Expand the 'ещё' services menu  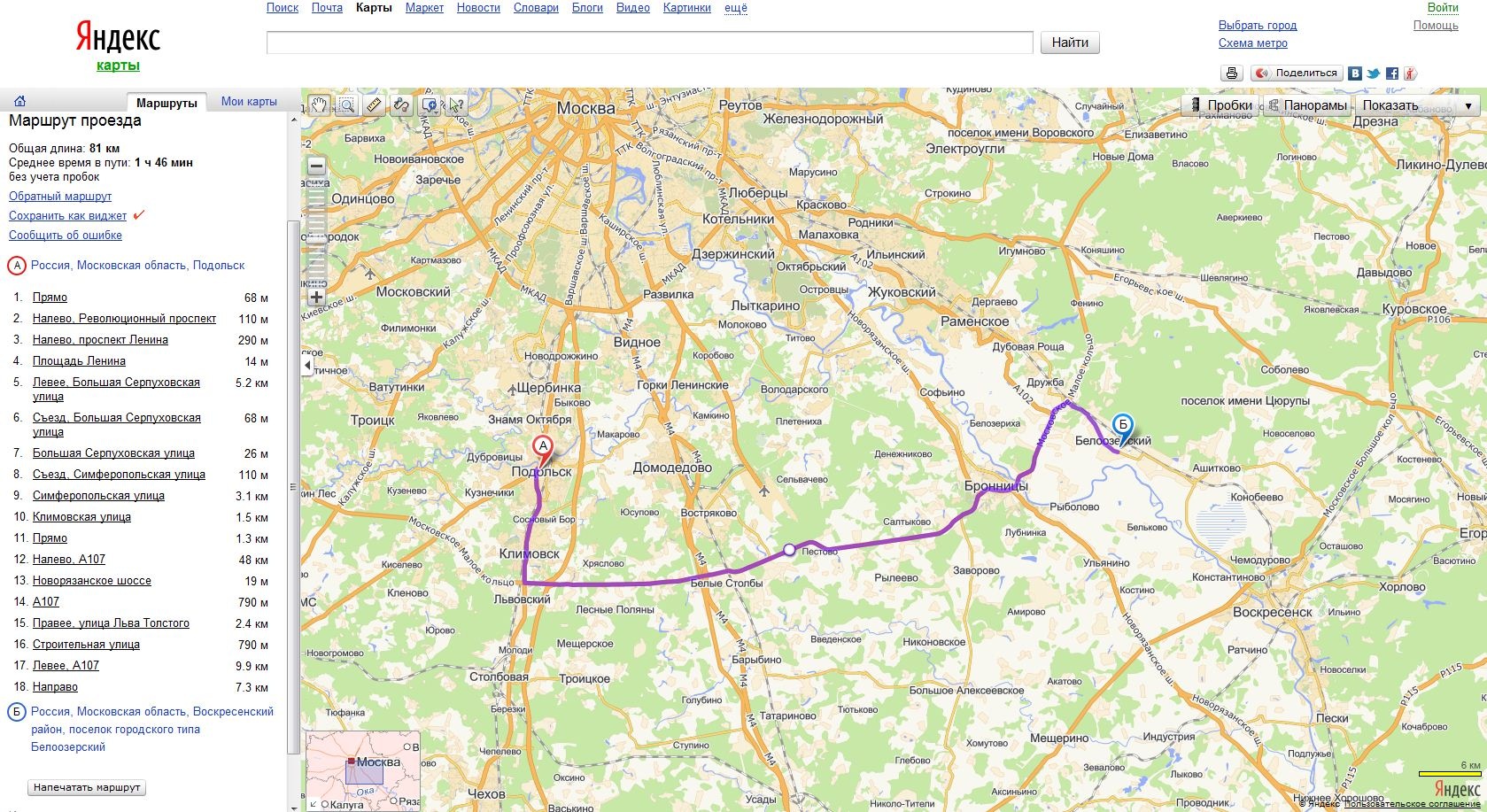coord(736,8)
